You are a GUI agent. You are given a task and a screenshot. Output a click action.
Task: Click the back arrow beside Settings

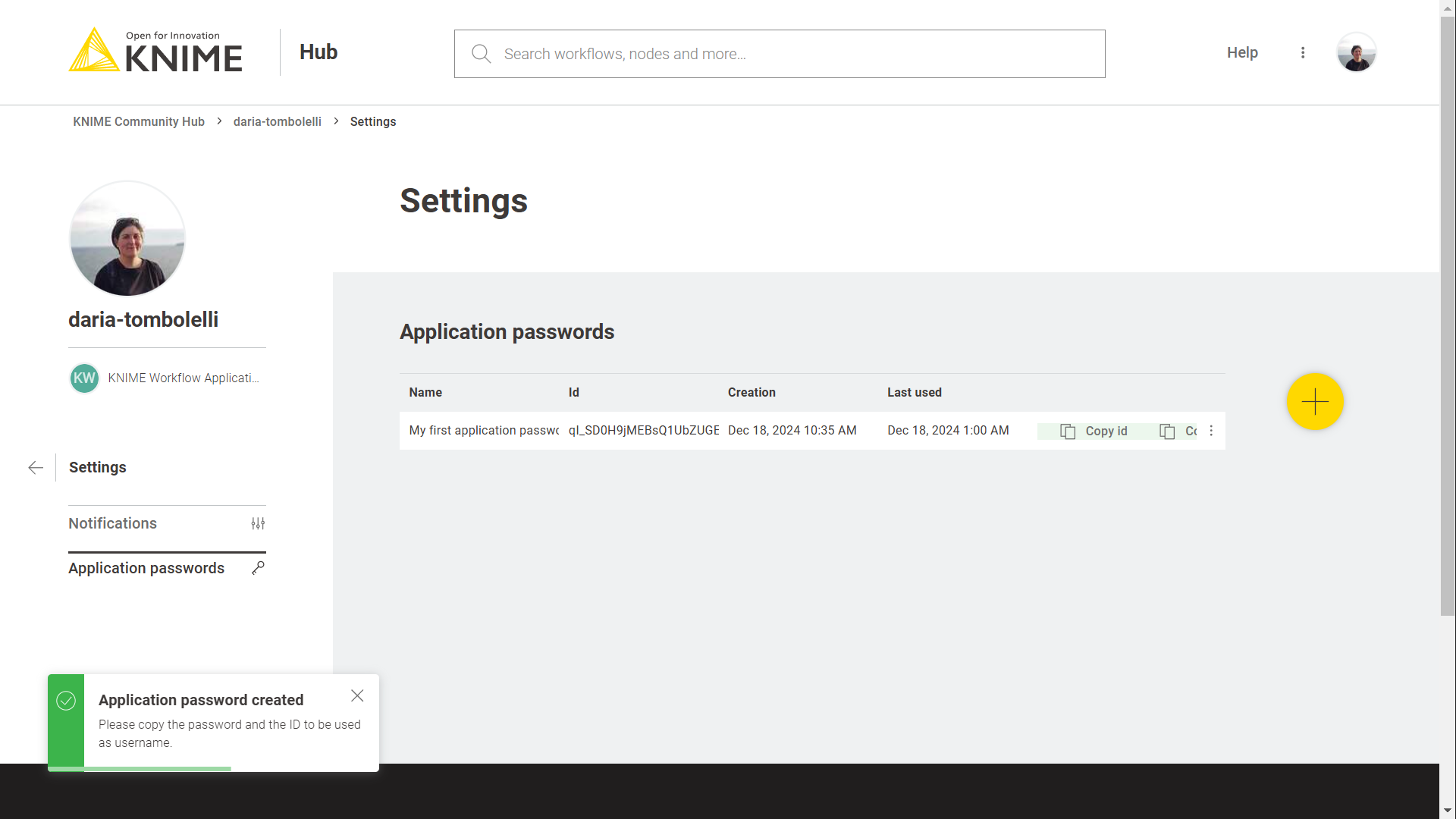36,467
